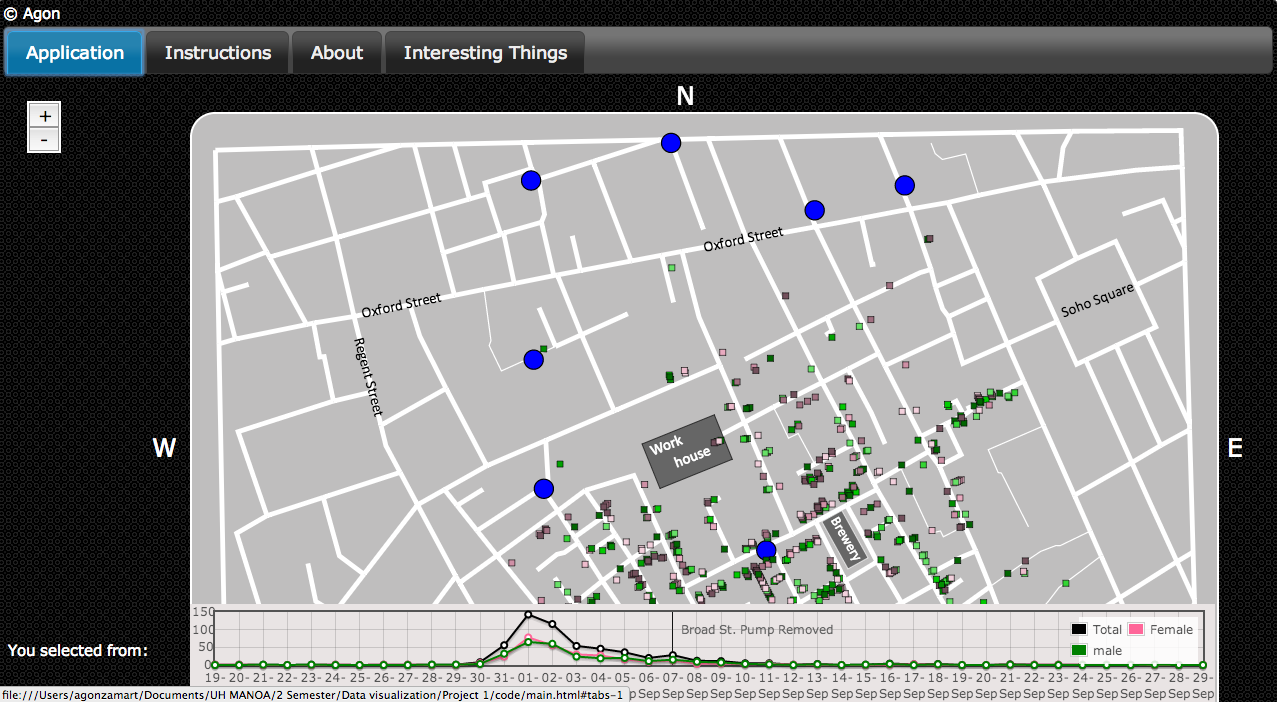The image size is (1277, 702).
Task: Click the 31- date label on the chart axis
Action: tap(504, 678)
